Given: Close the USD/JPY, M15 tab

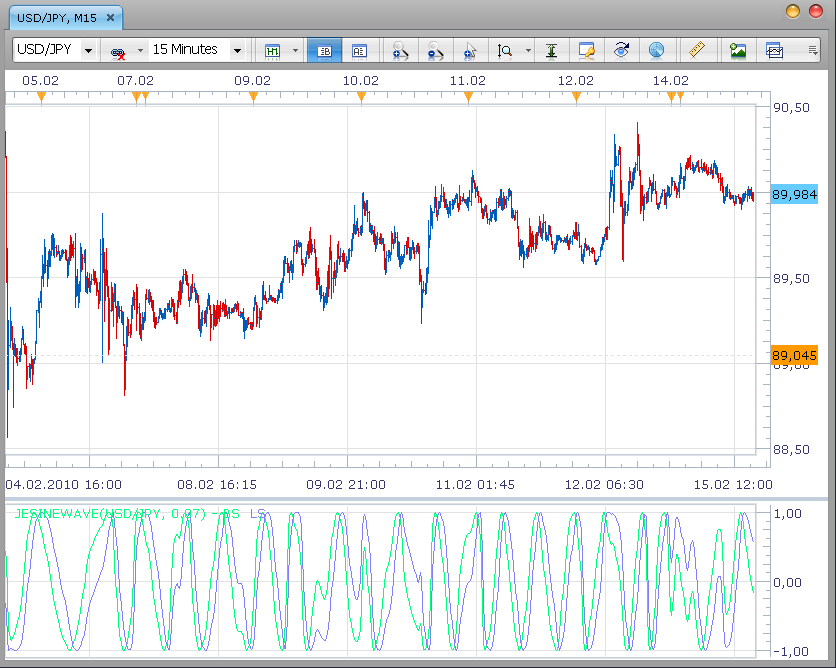Looking at the screenshot, I should (110, 18).
